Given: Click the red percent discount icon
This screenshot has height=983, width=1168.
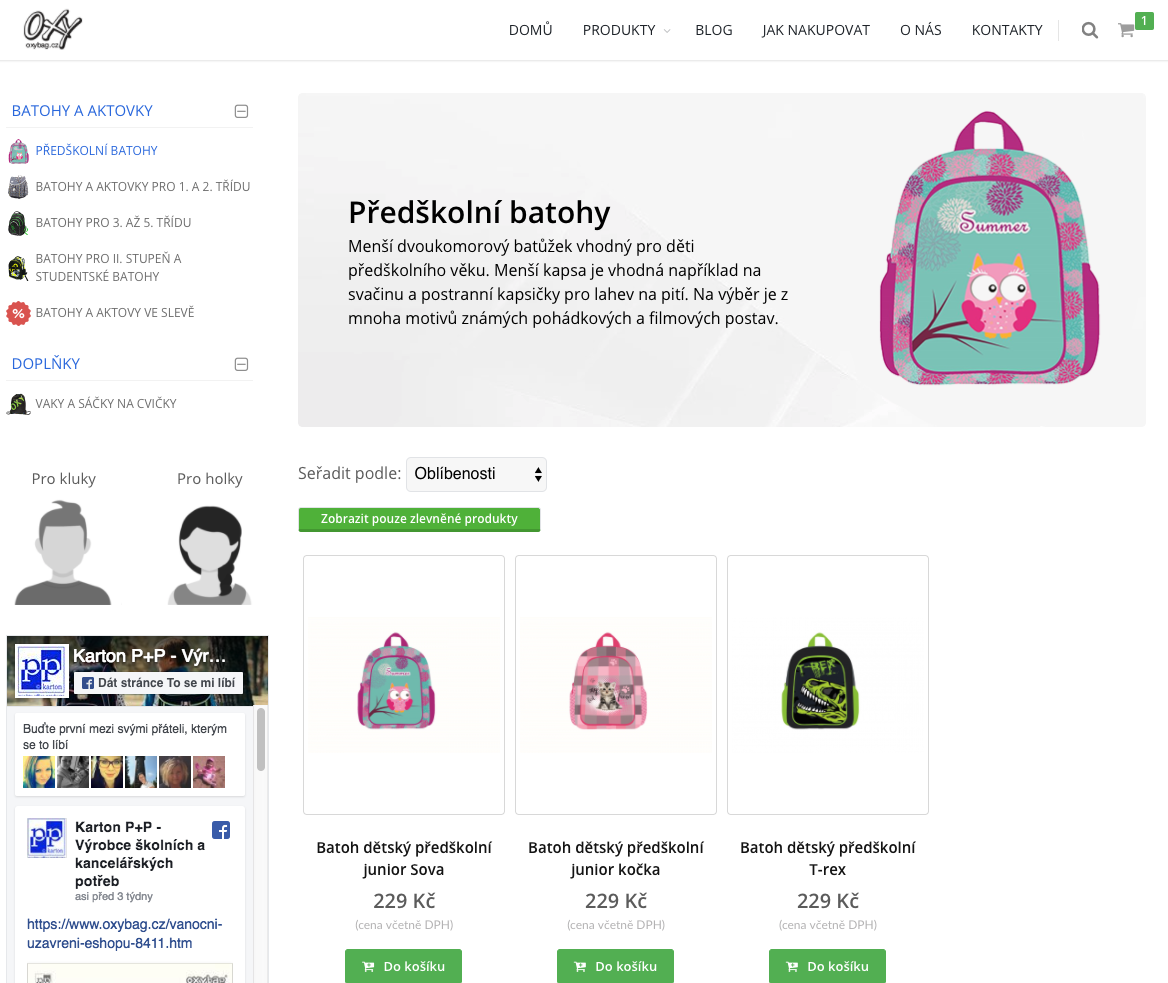Looking at the screenshot, I should pos(18,314).
